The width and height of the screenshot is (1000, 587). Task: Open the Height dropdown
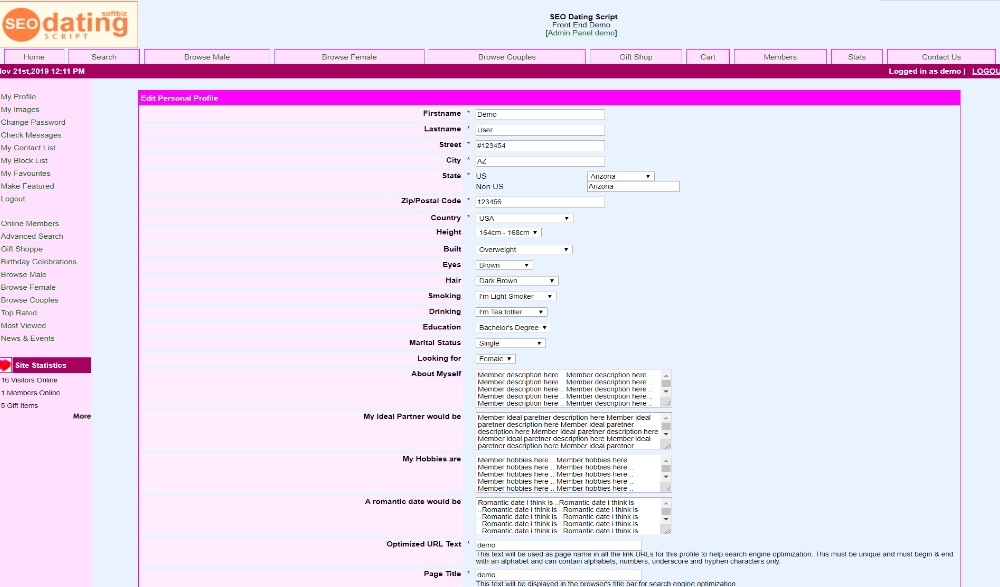pyautogui.click(x=508, y=233)
